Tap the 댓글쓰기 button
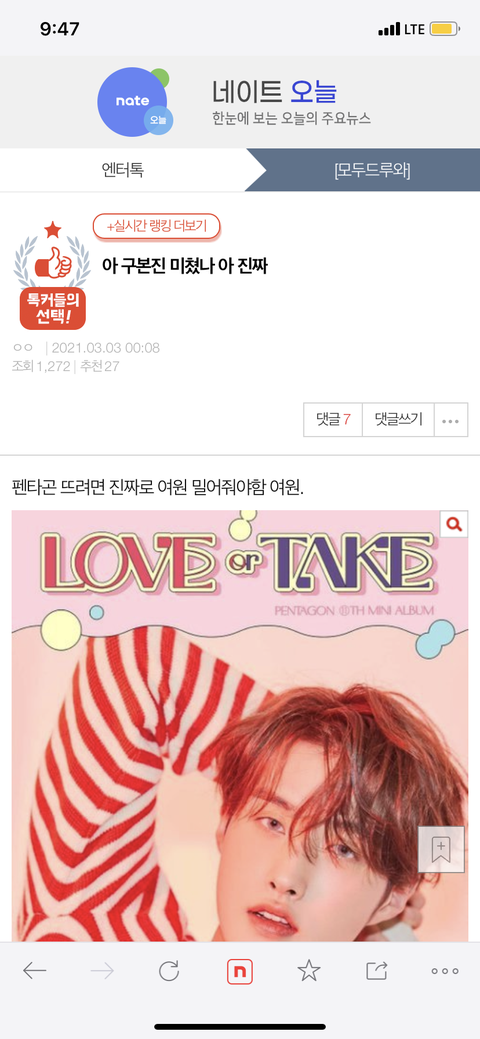Image resolution: width=480 pixels, height=1039 pixels. (398, 419)
